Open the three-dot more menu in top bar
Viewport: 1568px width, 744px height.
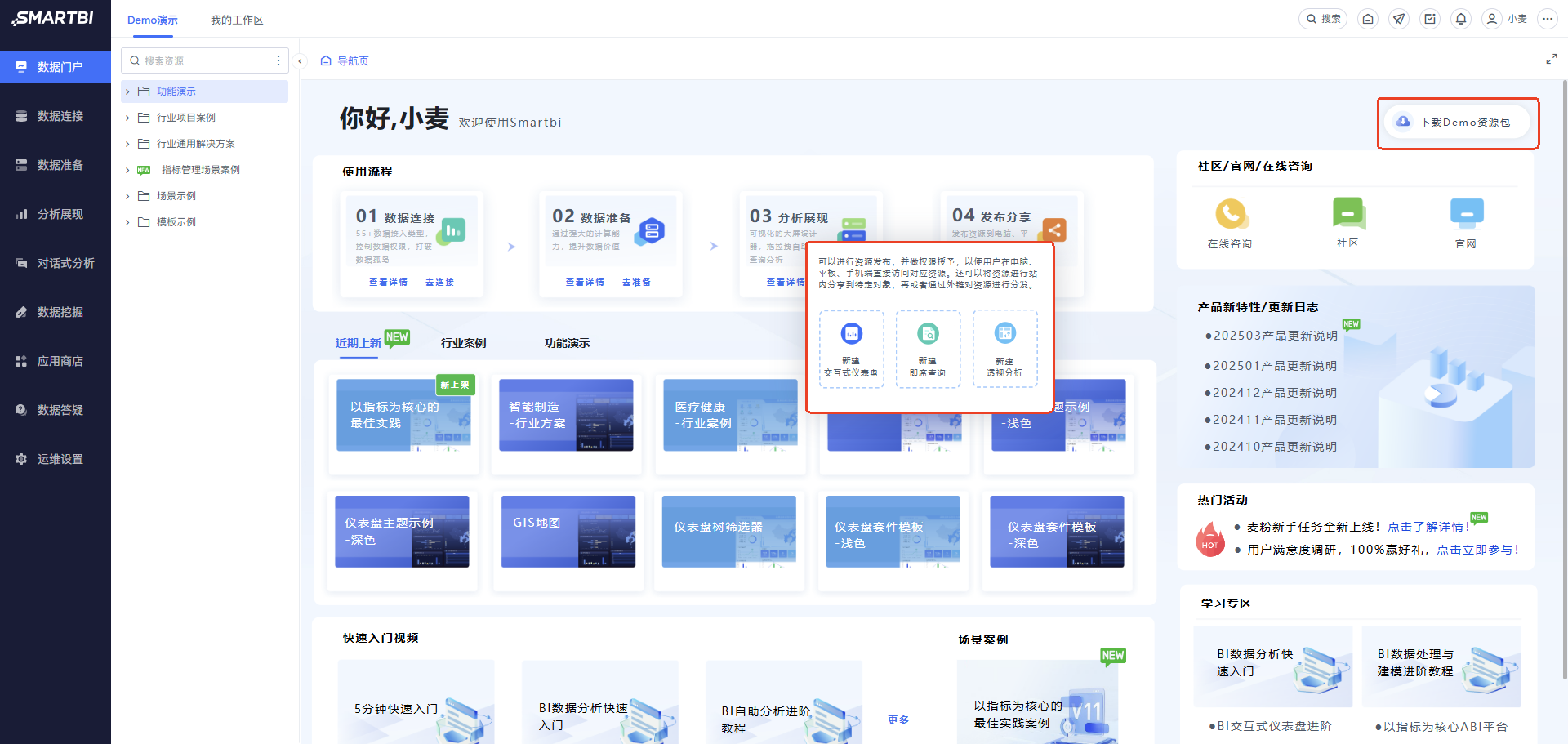(x=1548, y=19)
